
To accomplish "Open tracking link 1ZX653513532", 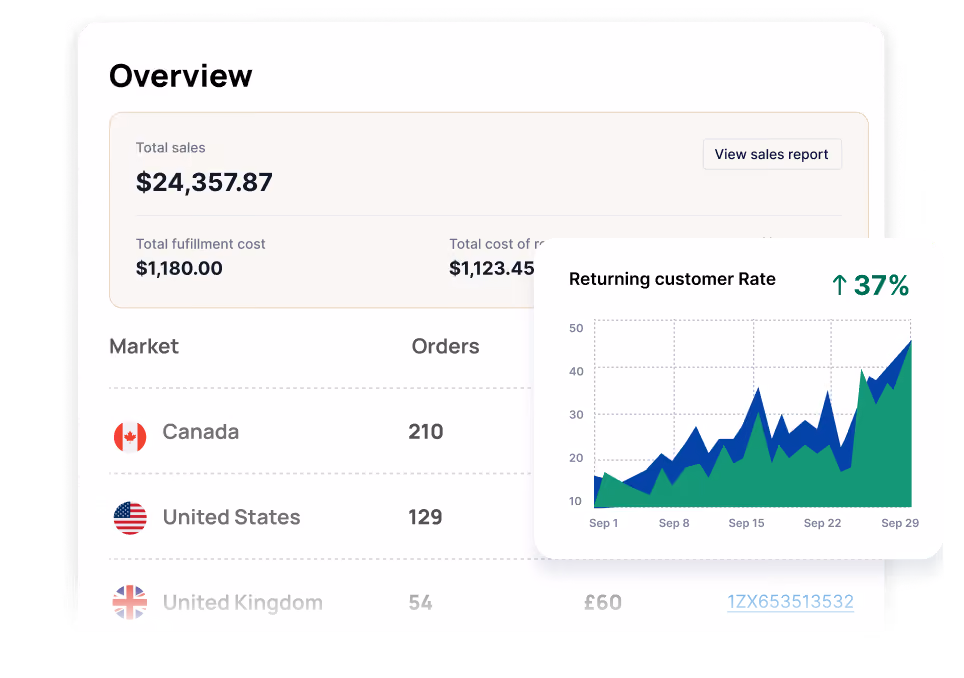I will [x=791, y=602].
